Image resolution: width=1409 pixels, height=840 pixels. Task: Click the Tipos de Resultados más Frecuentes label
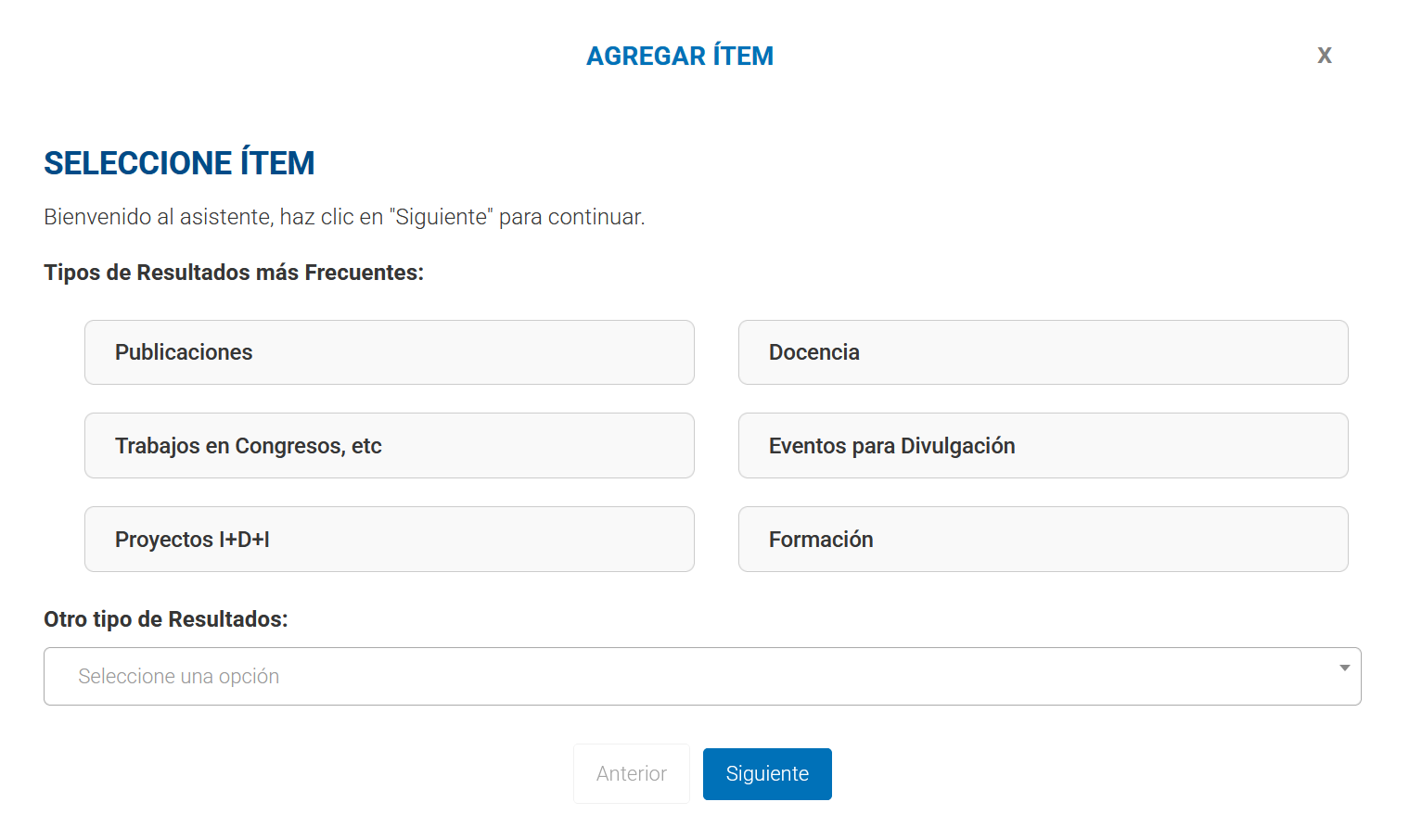(233, 273)
